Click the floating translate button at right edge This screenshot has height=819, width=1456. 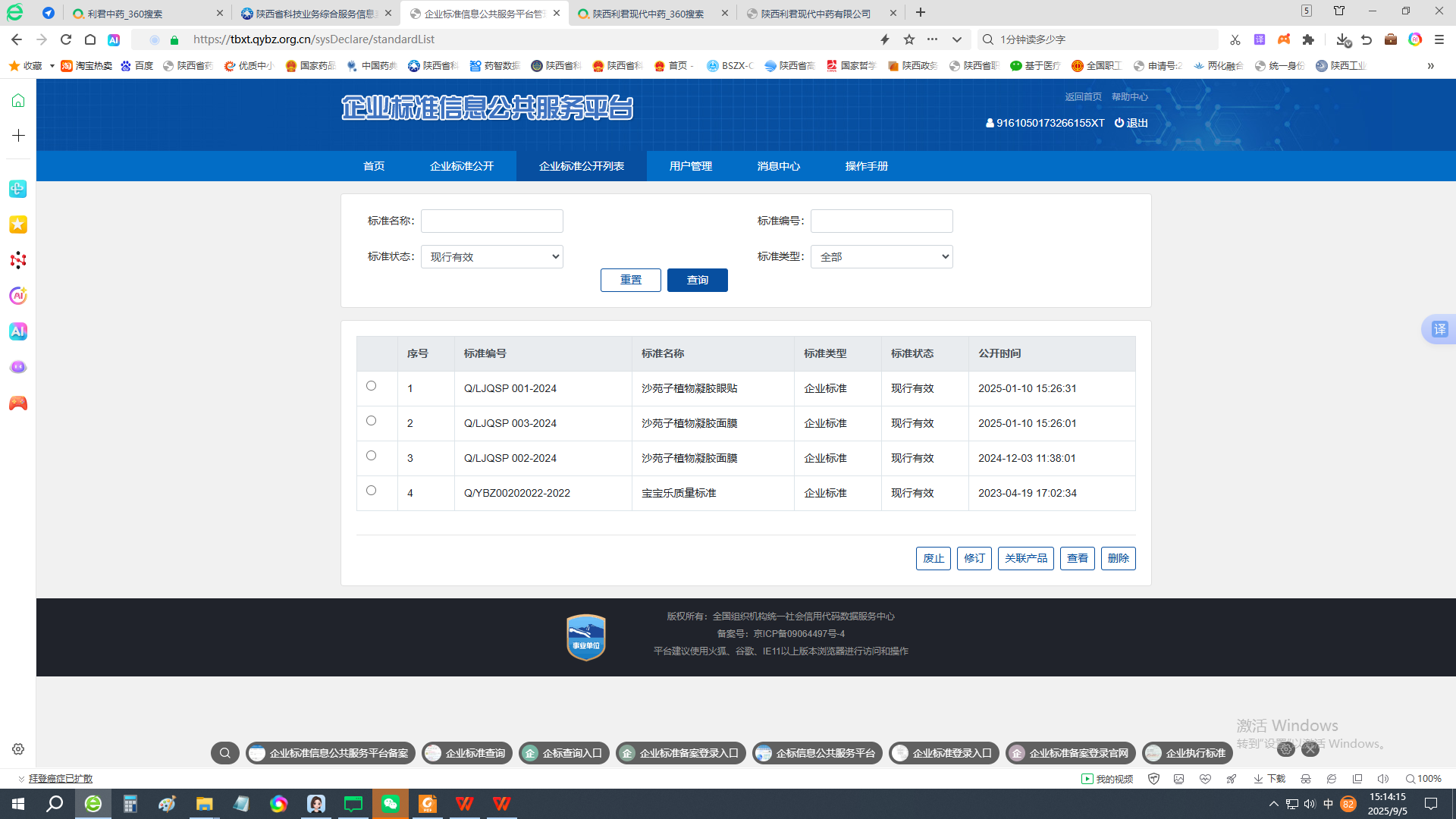point(1439,329)
